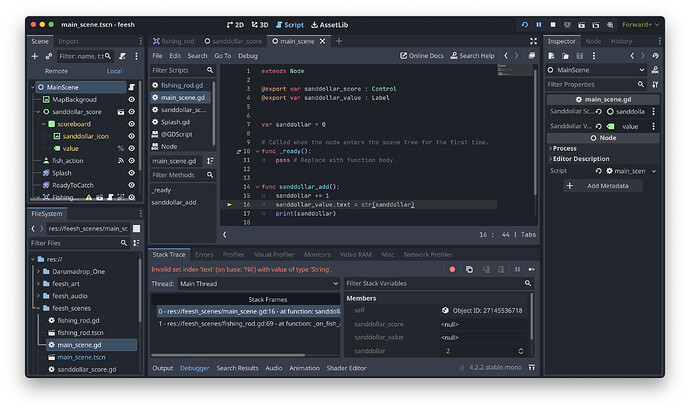
Task: Toggle distraction-free mode icon
Action: pos(533,41)
